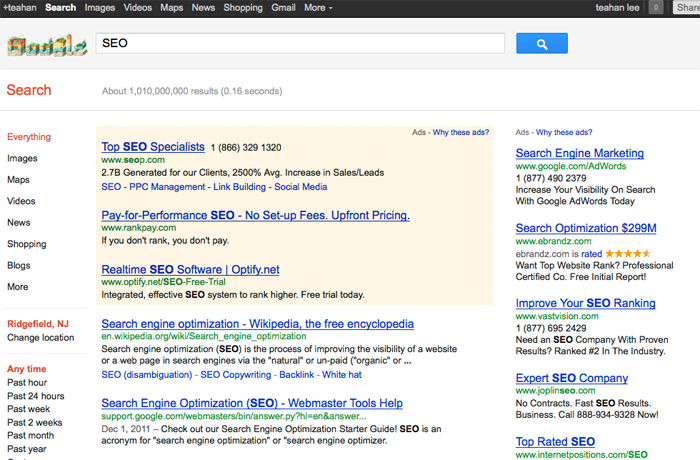Select Search in the top bar

[x=60, y=8]
